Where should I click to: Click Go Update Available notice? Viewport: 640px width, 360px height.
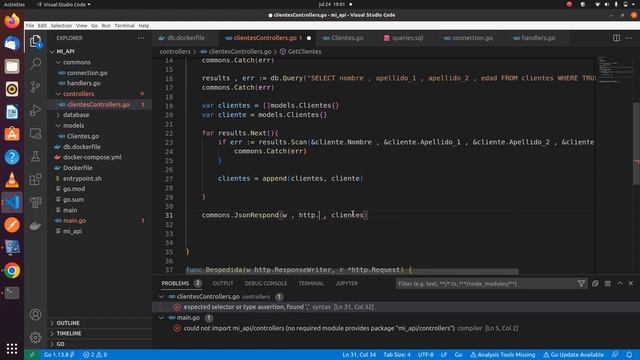[x=573, y=355]
